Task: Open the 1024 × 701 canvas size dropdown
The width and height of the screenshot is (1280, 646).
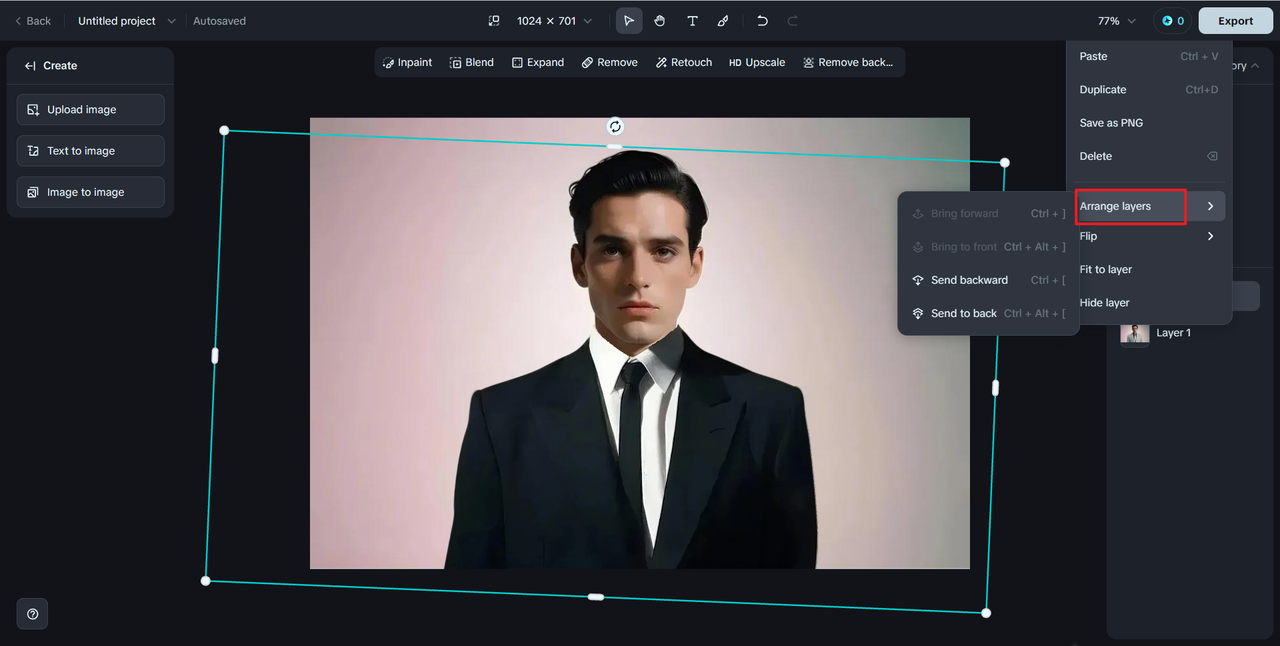Action: (x=554, y=21)
